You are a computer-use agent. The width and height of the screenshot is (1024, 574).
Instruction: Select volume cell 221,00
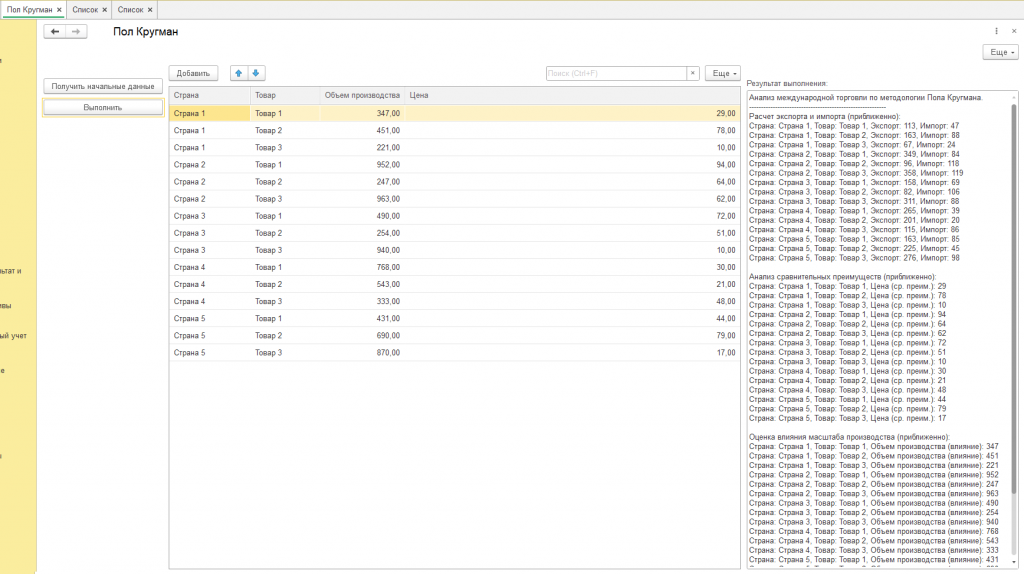click(362, 148)
